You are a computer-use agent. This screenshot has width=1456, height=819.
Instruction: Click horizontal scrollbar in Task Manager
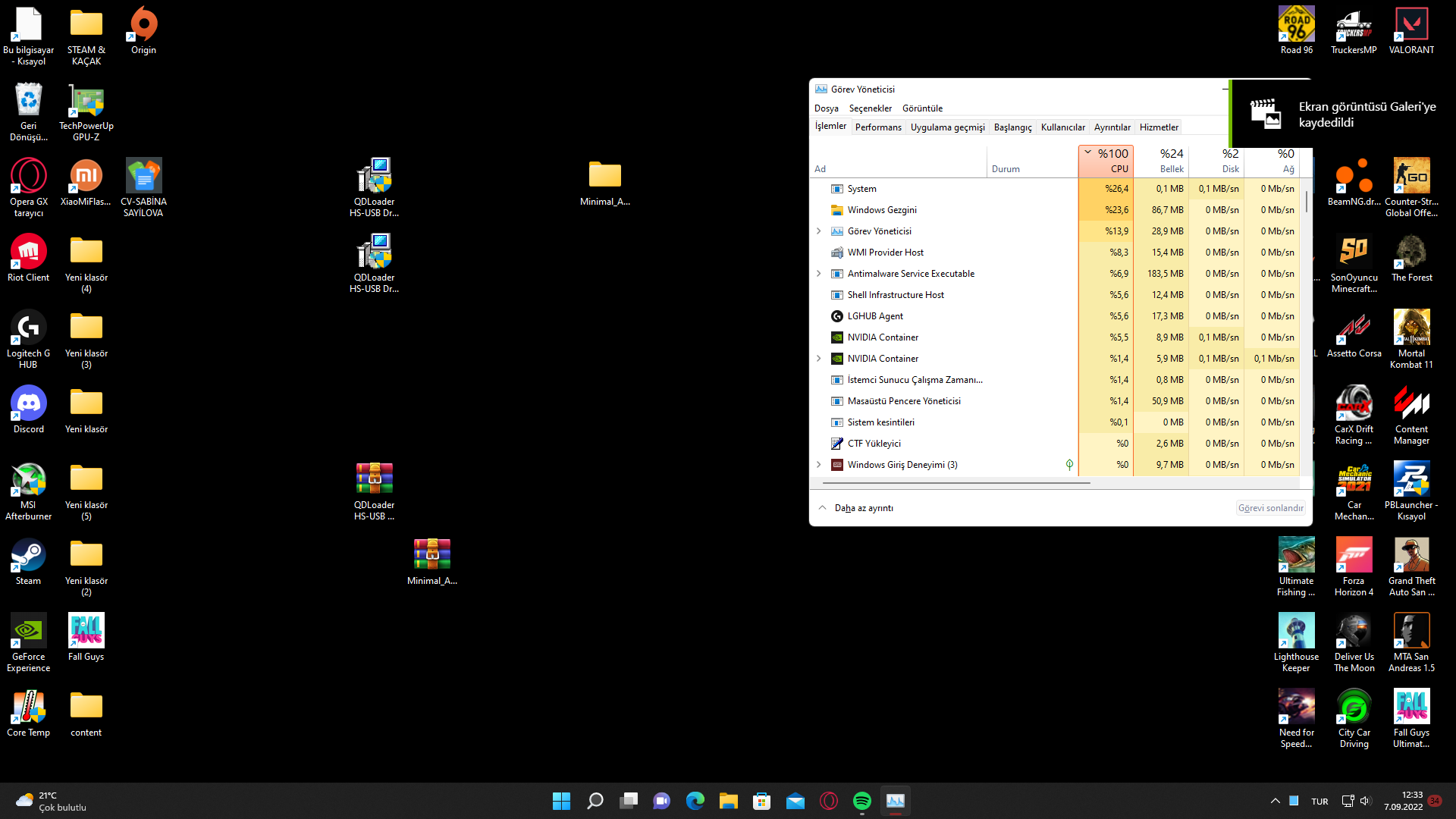956,482
